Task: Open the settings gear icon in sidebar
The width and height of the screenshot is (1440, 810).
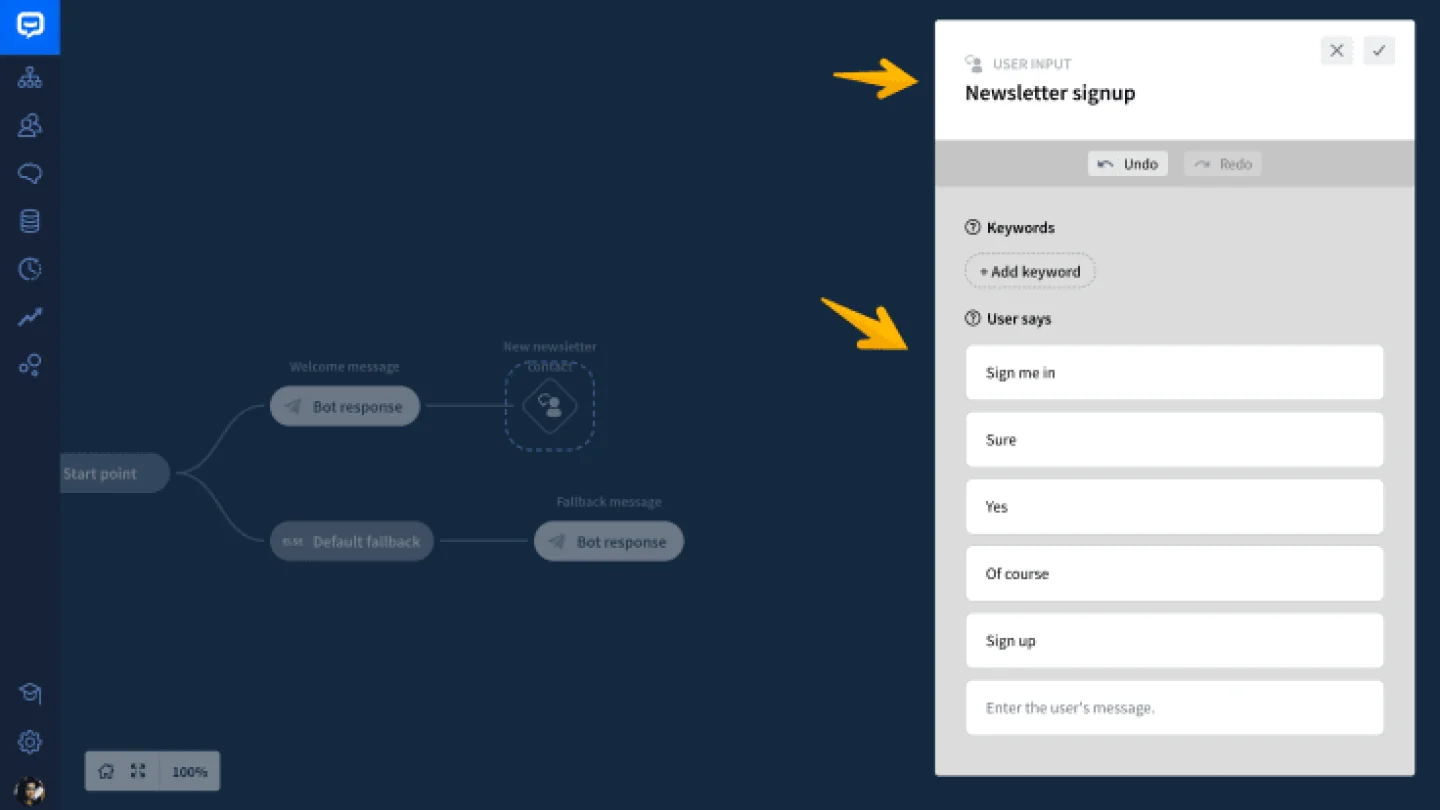Action: (30, 742)
